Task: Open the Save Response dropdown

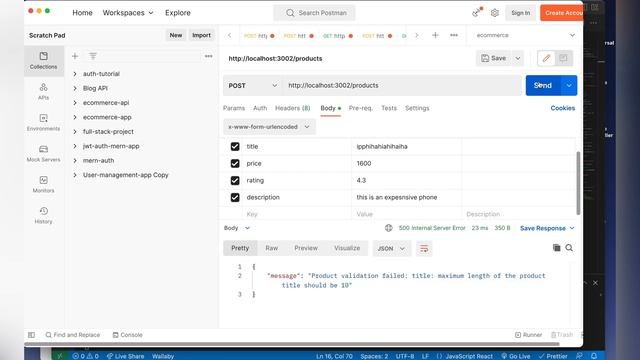Action: tap(547, 228)
